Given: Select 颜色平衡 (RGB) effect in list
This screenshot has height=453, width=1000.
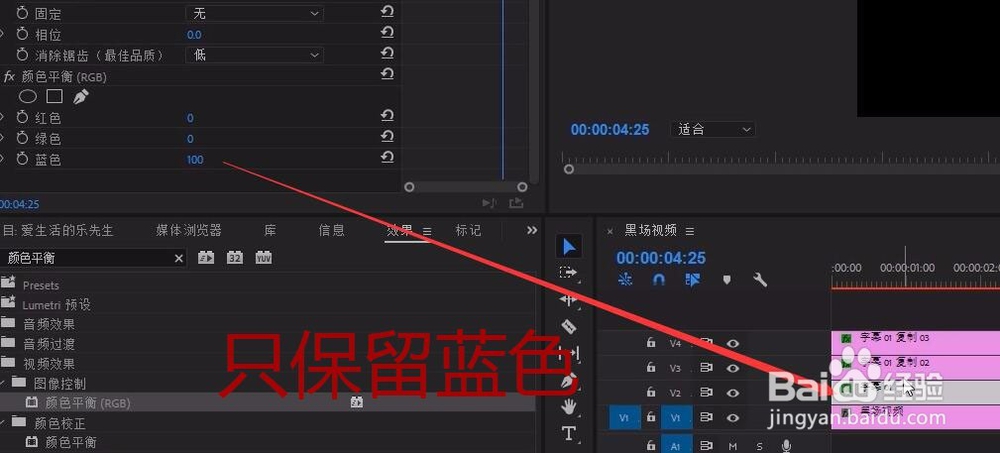Looking at the screenshot, I should 87,403.
